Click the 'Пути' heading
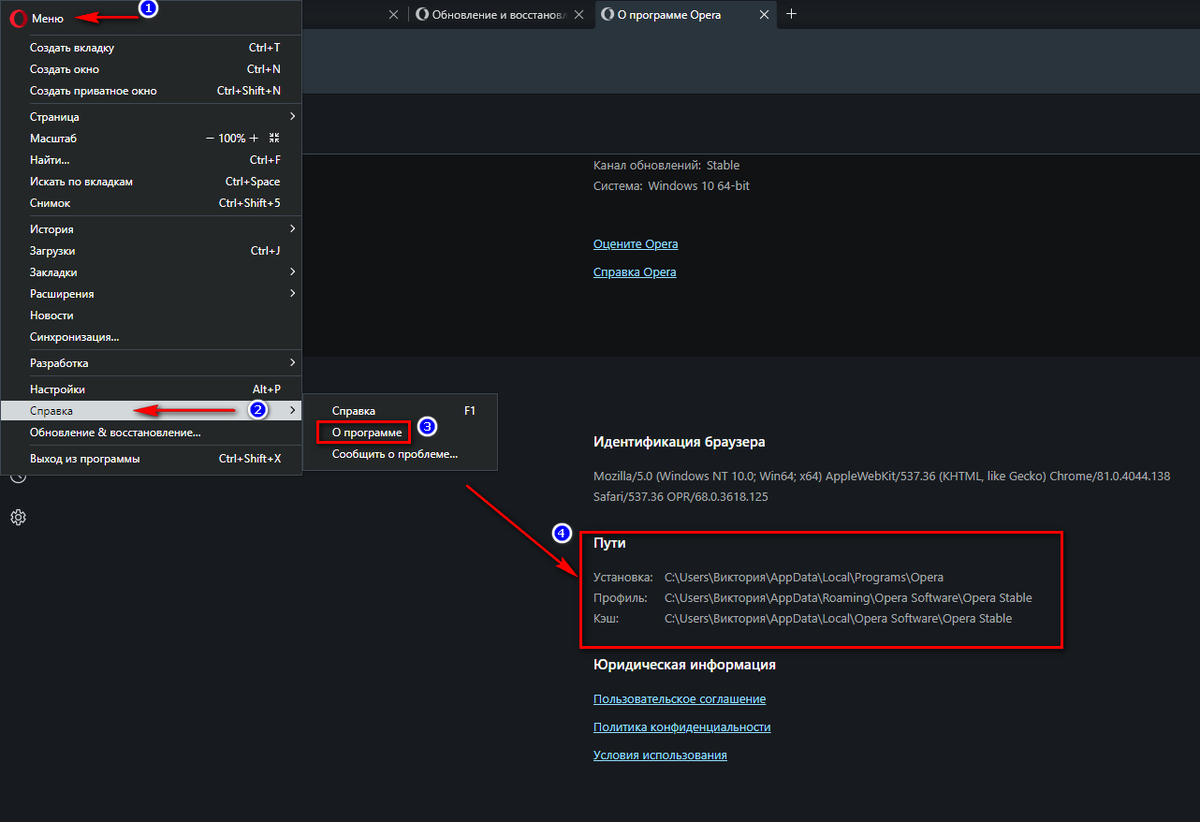Image resolution: width=1200 pixels, height=822 pixels. click(609, 542)
